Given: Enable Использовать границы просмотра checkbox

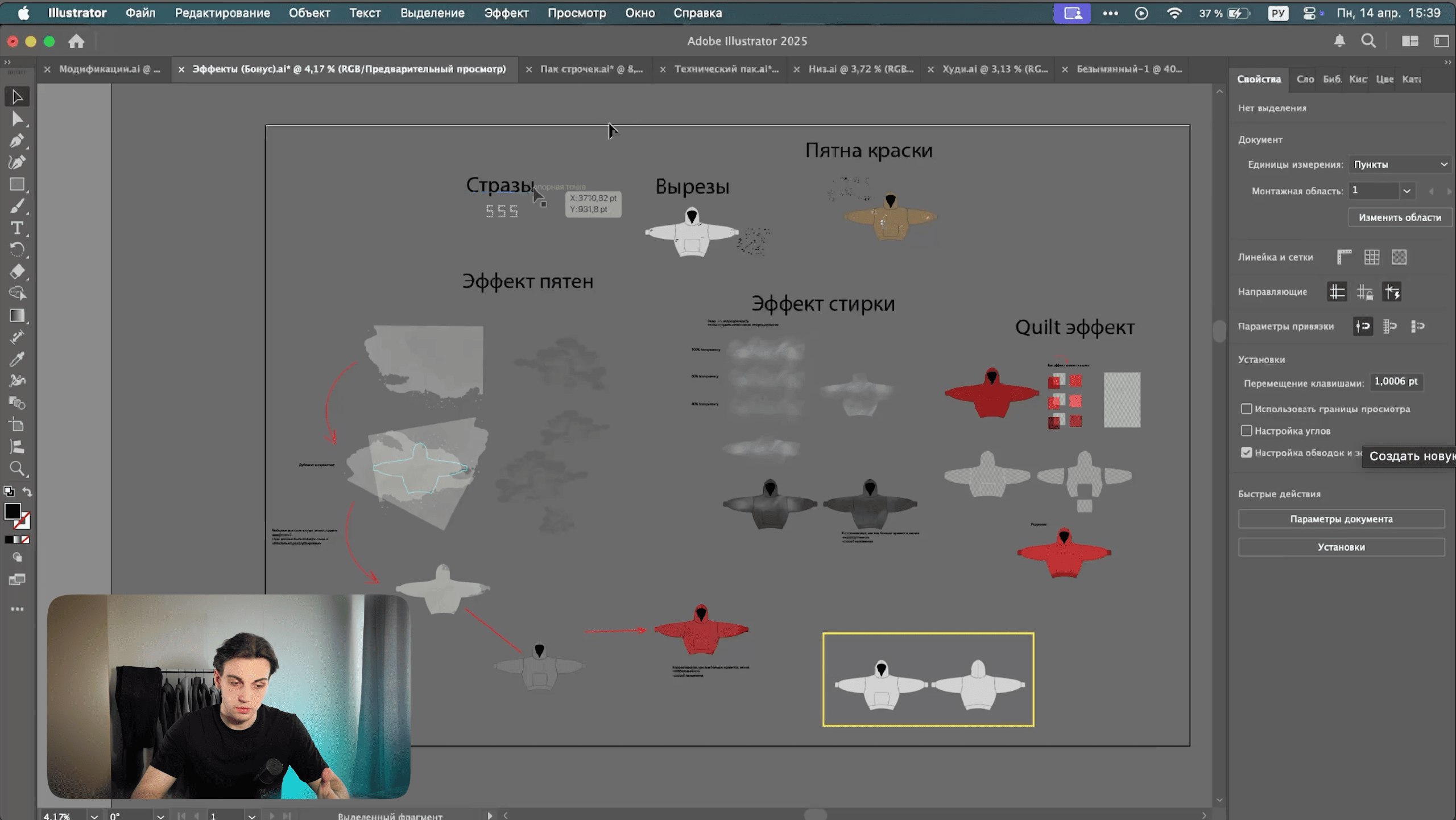Looking at the screenshot, I should click(x=1246, y=409).
